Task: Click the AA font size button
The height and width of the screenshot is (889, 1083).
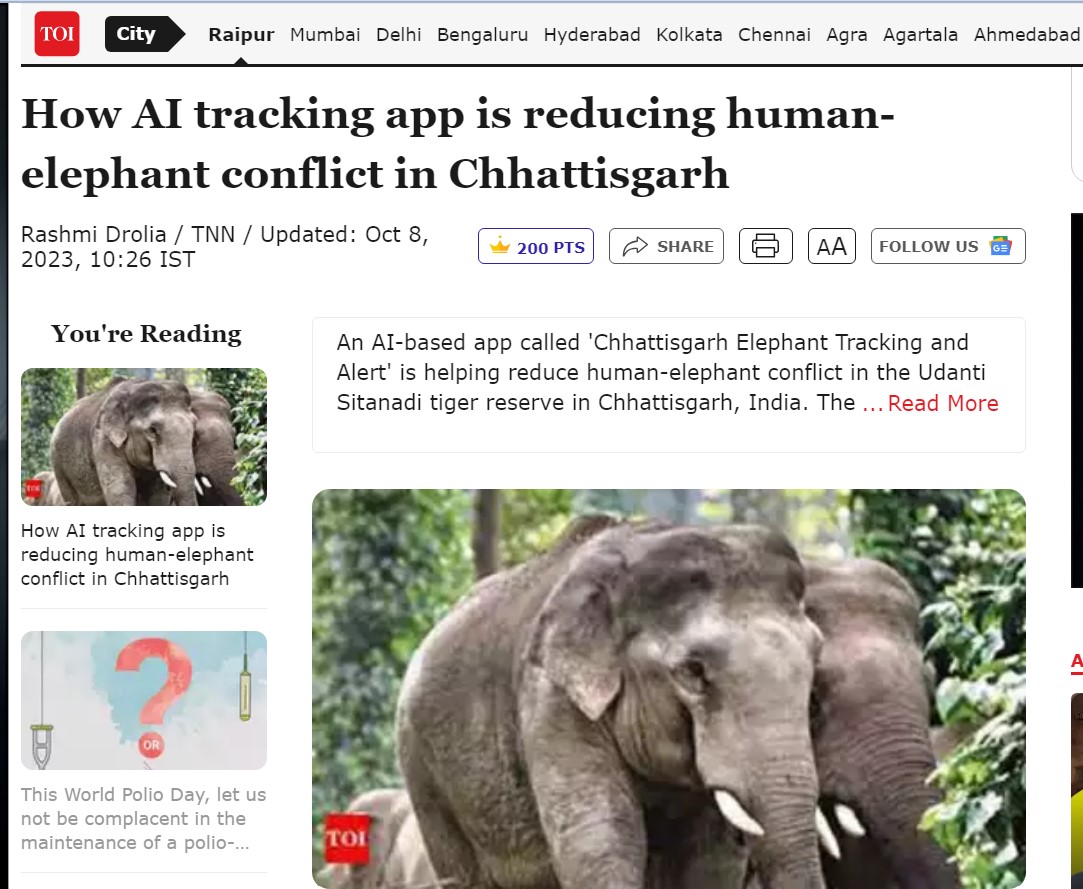Action: pos(832,246)
